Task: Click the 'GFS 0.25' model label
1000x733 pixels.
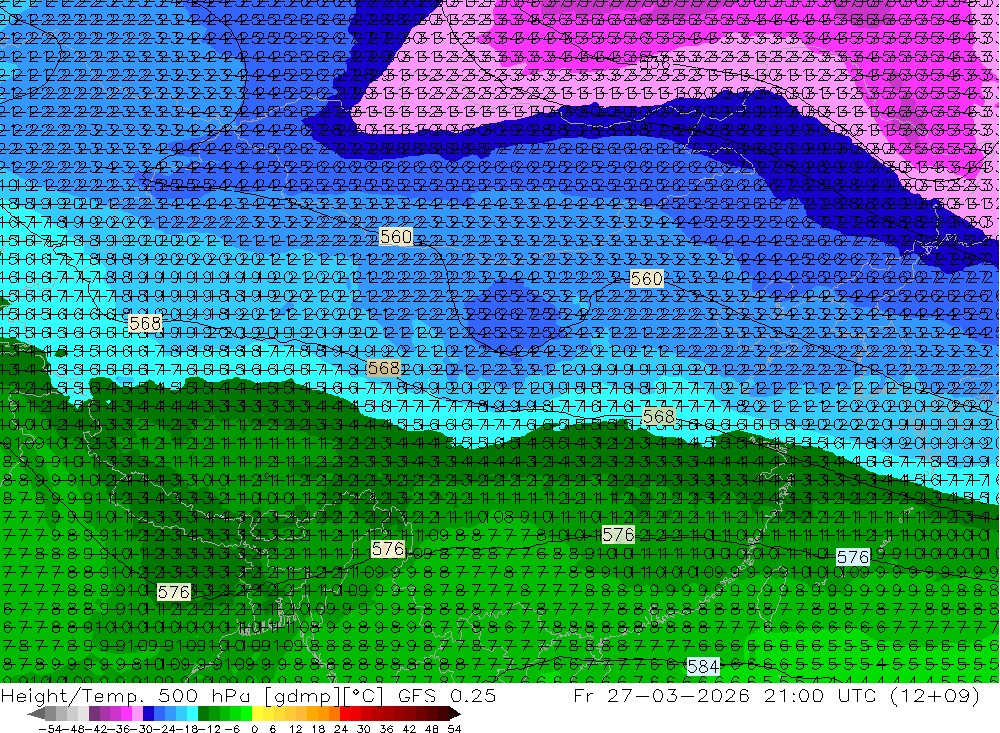Action: (x=446, y=695)
